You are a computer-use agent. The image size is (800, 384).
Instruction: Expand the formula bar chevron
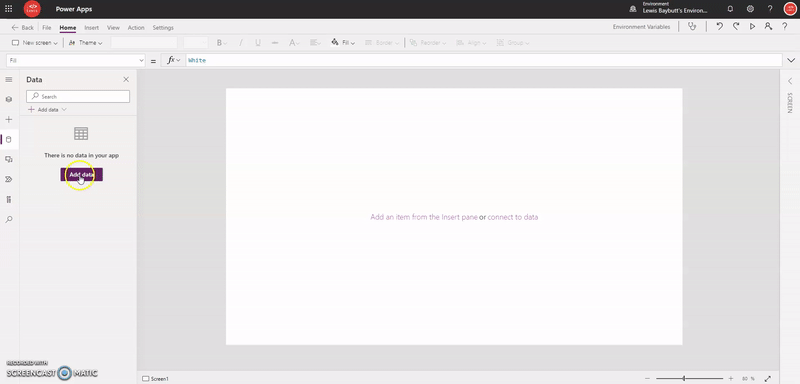[x=791, y=60]
